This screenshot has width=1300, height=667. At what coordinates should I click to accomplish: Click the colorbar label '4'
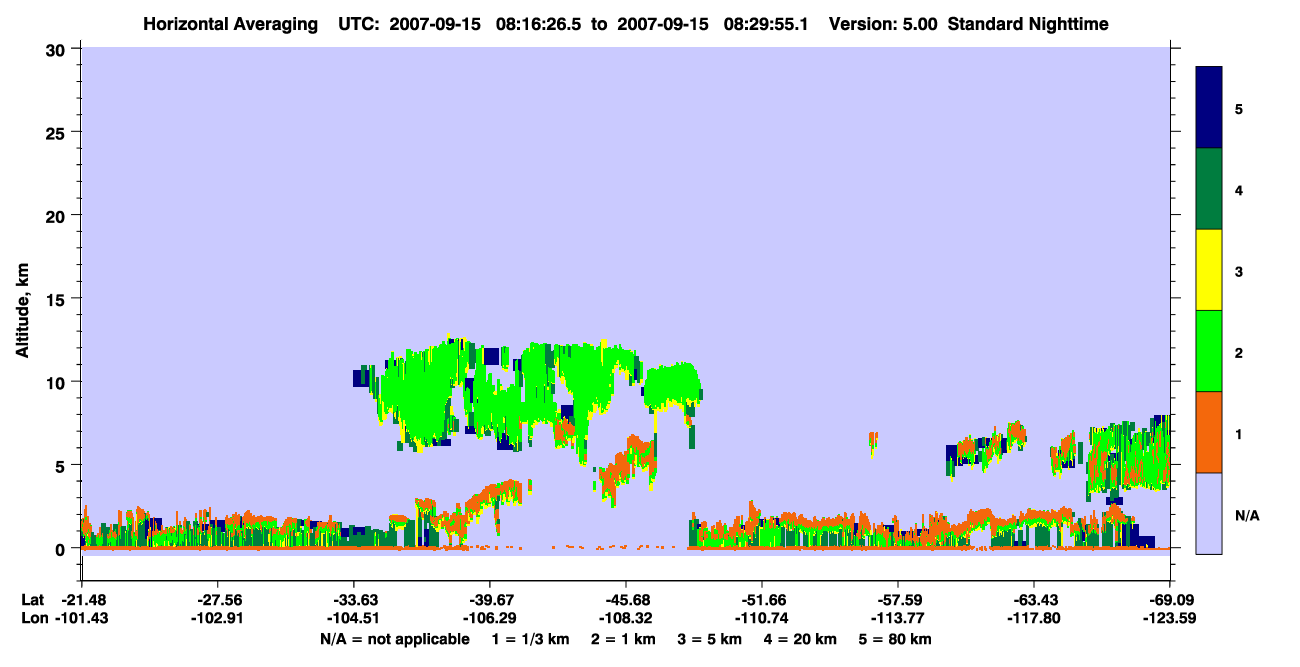coord(1239,189)
